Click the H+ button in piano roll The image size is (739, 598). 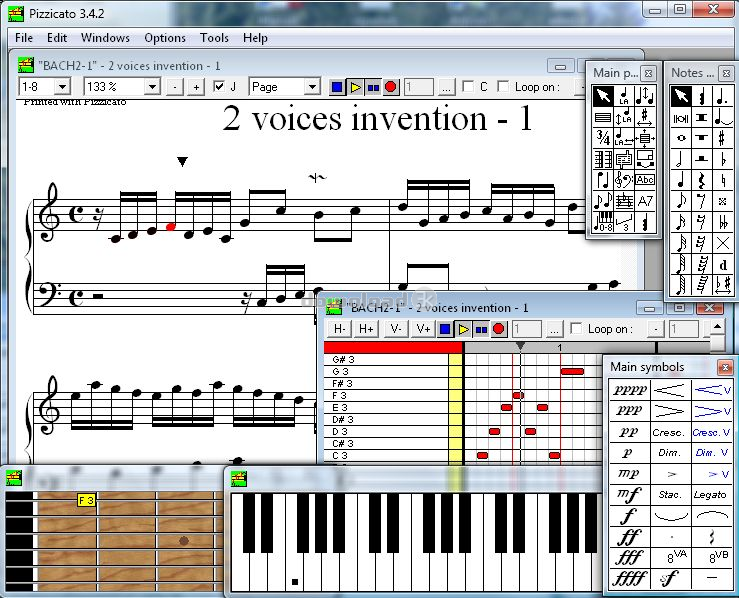point(366,328)
